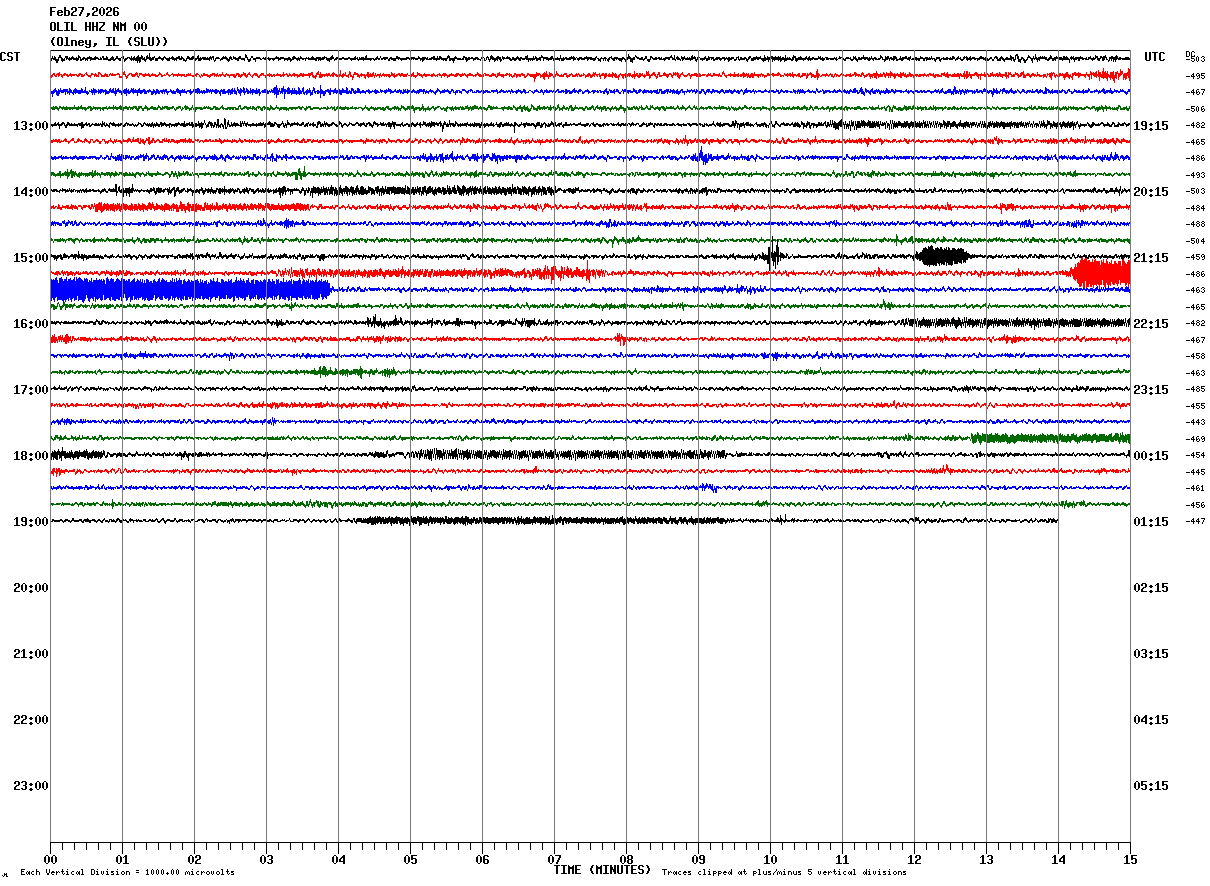
Task: Click the 01:15 UTC time label
Action: [1151, 522]
